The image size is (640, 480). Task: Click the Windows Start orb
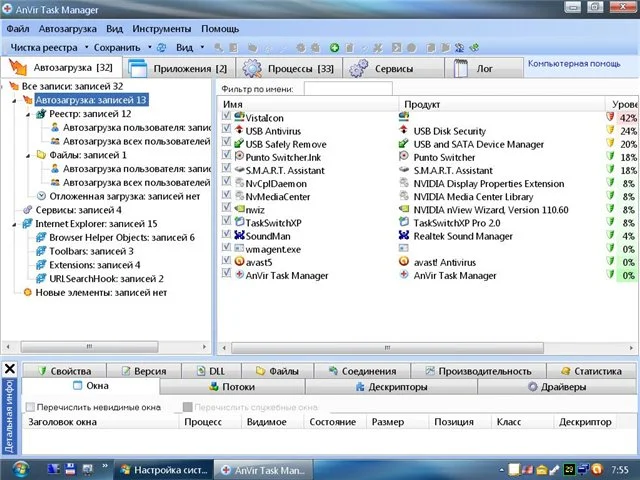(x=22, y=468)
